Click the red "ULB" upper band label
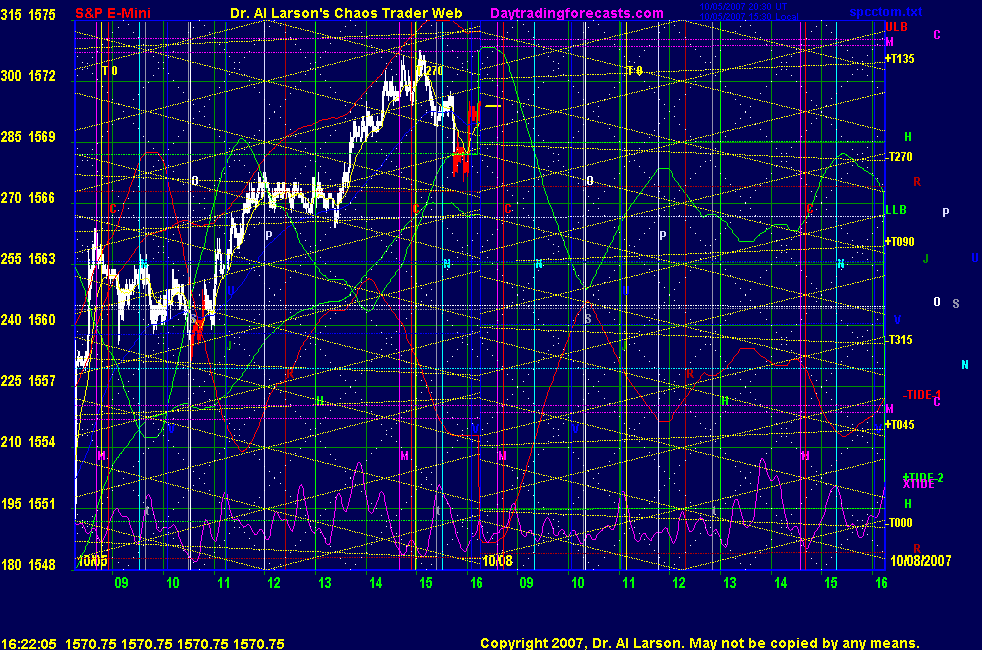 point(896,27)
